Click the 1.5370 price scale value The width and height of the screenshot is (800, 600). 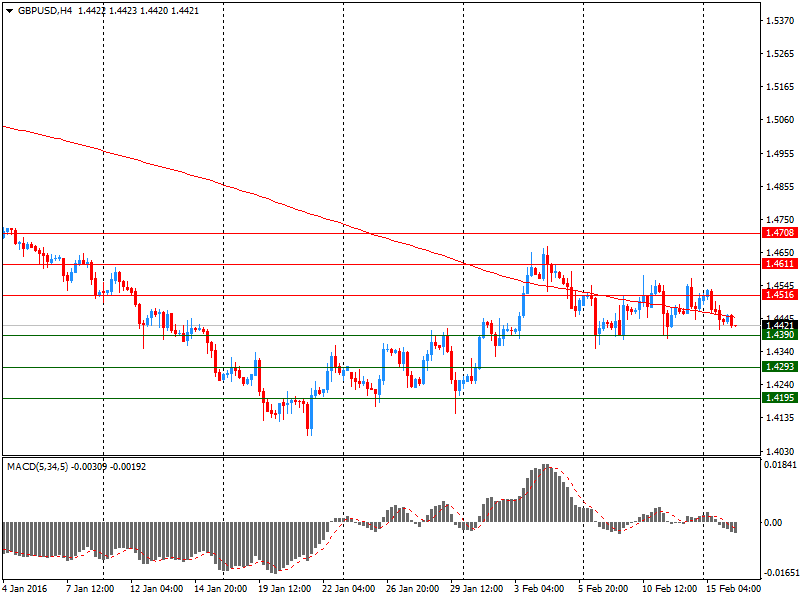(781, 20)
